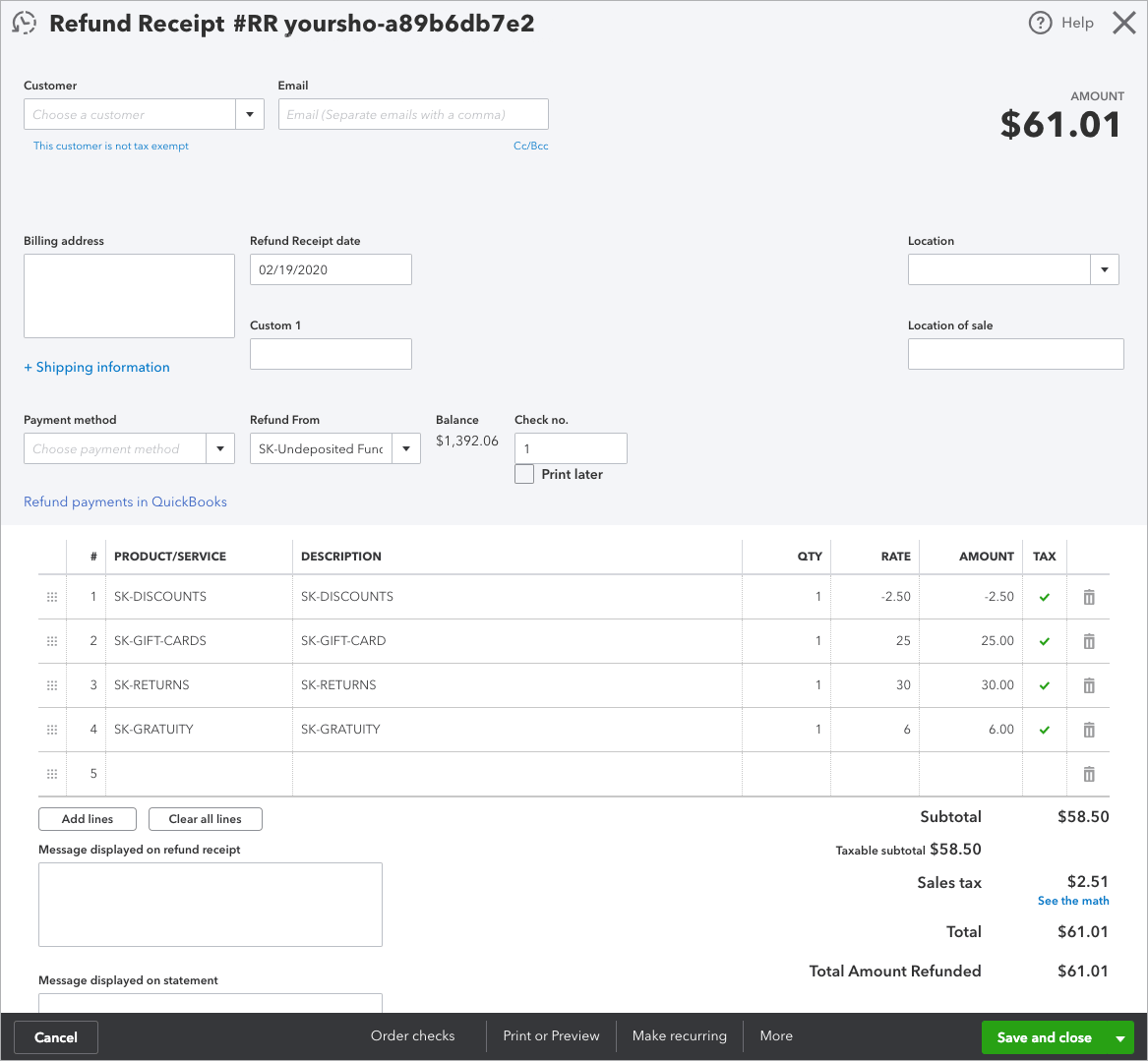Click the SK-DISCOUNTS product cell
This screenshot has width=1148, height=1061.
click(x=199, y=597)
